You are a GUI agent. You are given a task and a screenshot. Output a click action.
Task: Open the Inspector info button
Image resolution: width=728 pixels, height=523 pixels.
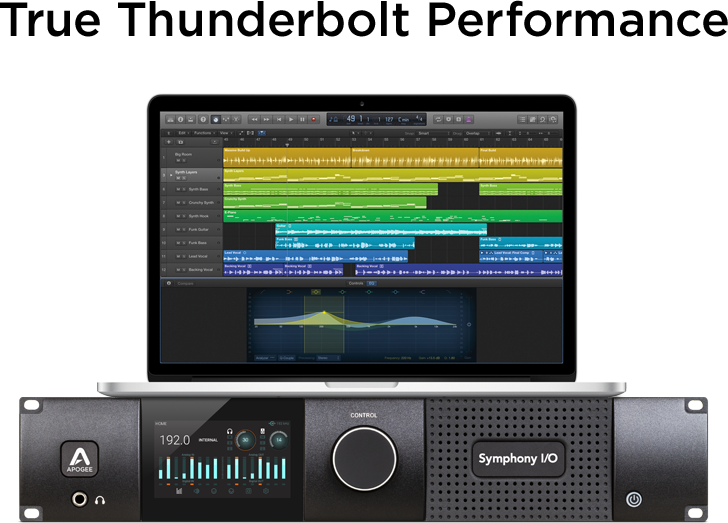pos(181,119)
